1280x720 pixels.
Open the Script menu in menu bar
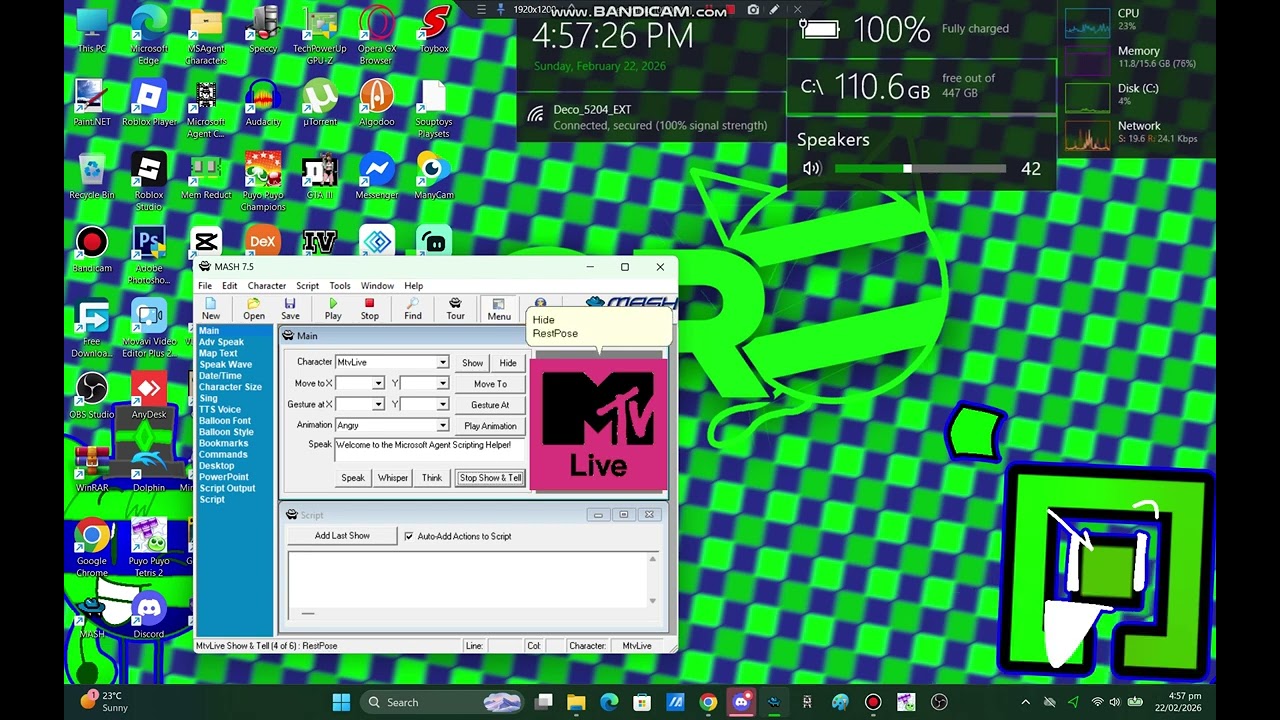click(307, 286)
